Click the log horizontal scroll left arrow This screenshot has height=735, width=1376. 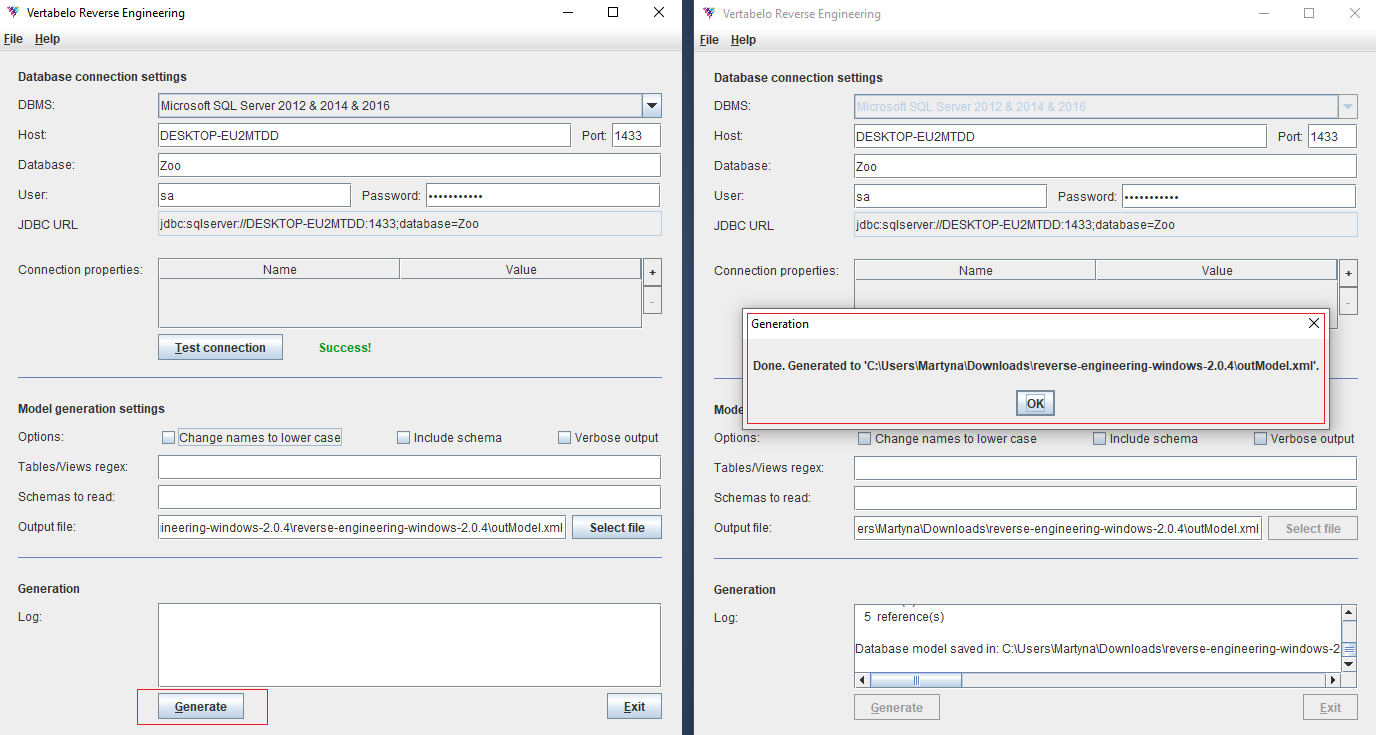(x=862, y=680)
